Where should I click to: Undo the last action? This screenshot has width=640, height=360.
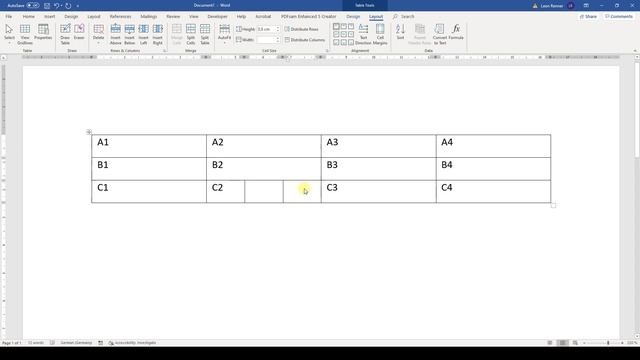pos(57,6)
